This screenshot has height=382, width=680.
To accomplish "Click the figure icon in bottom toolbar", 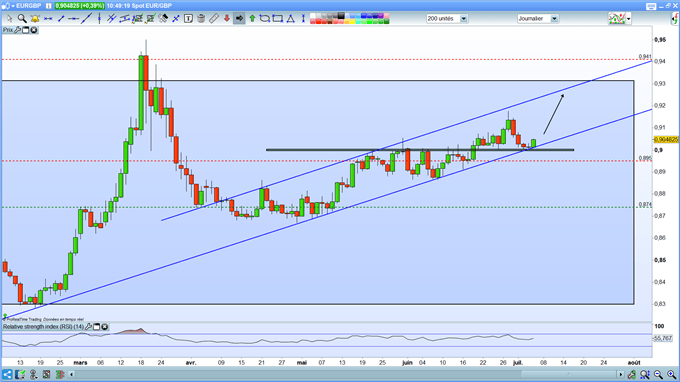I will pyautogui.click(x=33, y=374).
